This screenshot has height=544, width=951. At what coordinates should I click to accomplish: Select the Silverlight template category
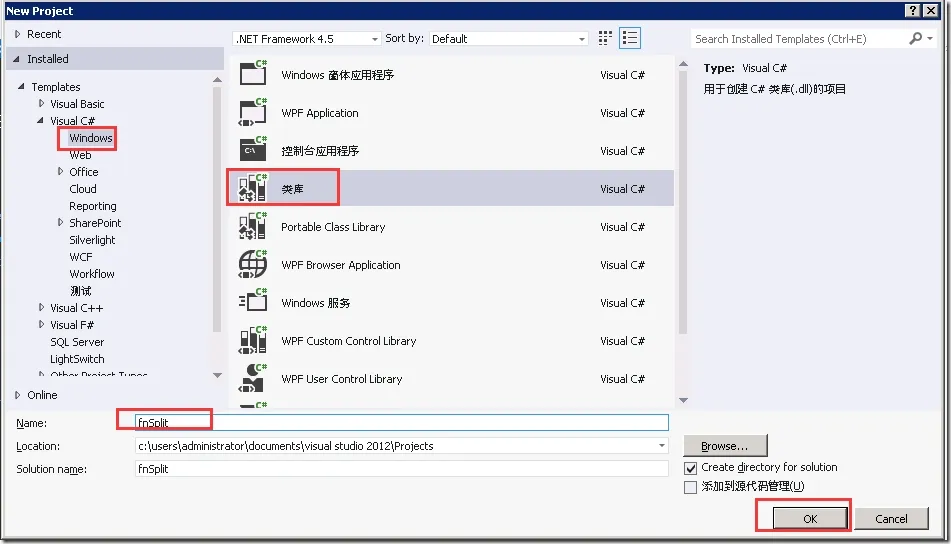(x=92, y=240)
